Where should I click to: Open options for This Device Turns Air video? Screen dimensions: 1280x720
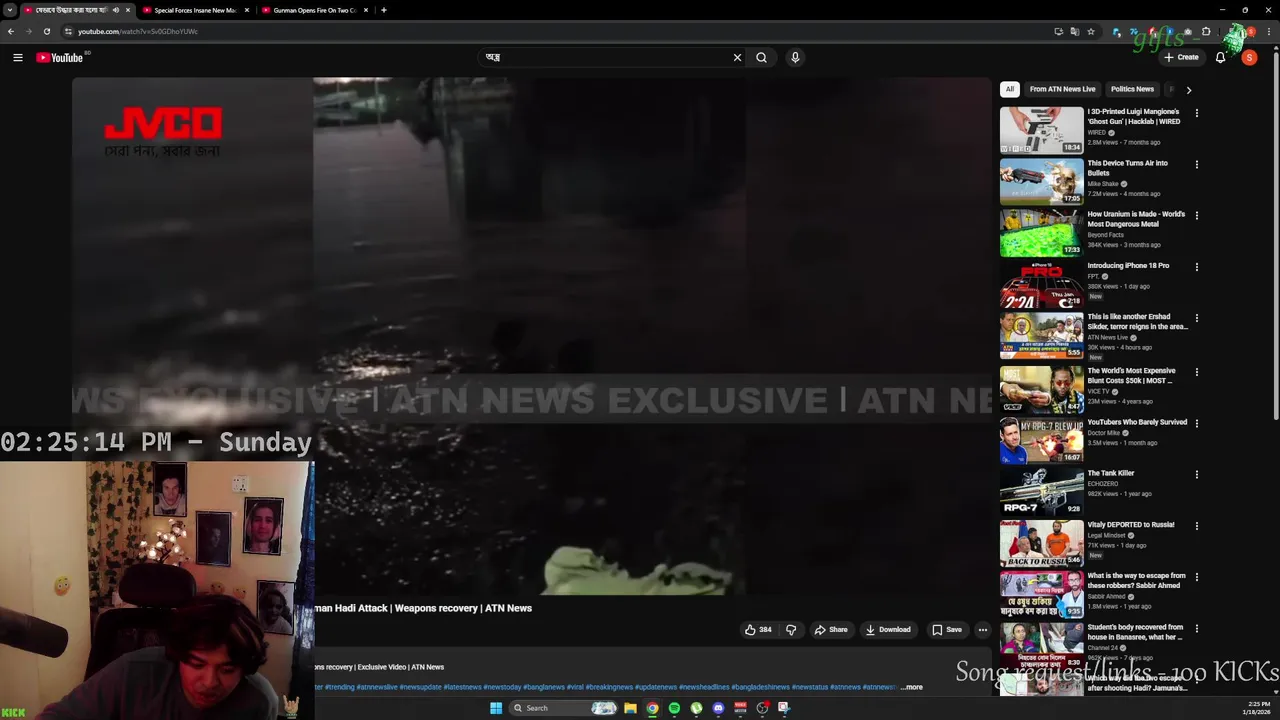click(x=1196, y=164)
